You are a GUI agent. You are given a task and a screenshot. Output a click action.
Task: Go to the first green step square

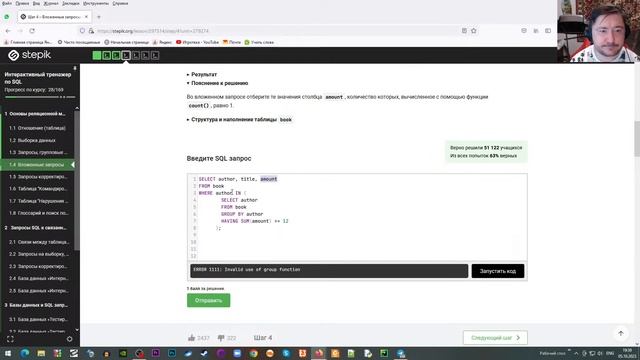(x=97, y=56)
